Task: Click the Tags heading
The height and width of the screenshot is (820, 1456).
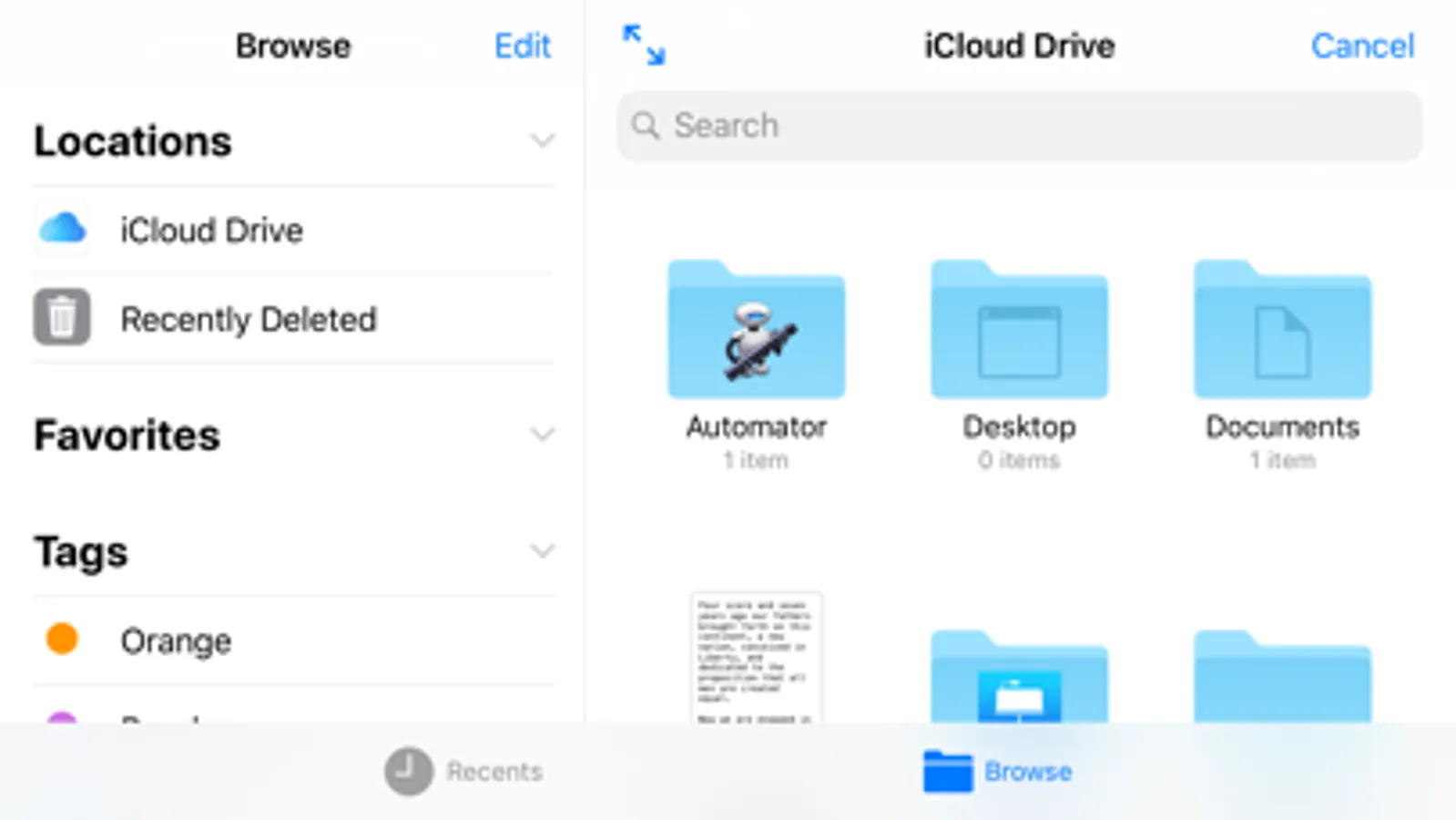Action: (81, 553)
